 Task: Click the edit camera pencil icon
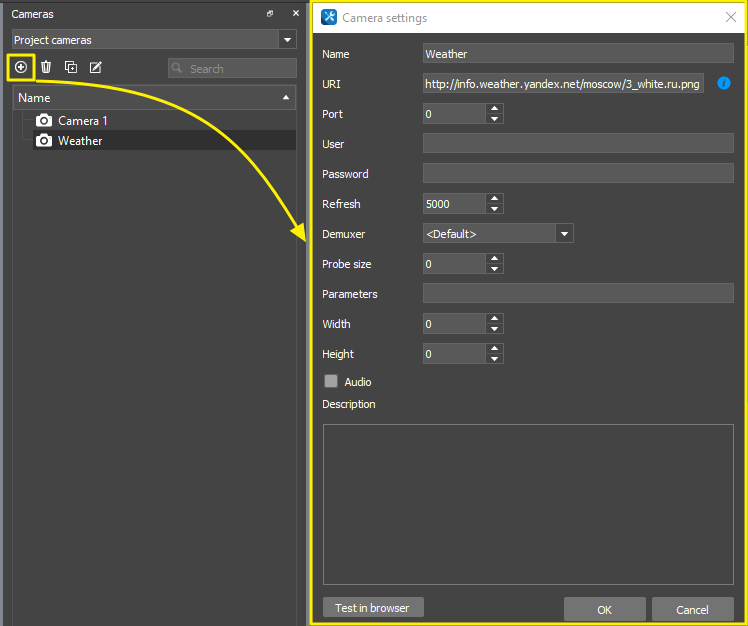coord(96,67)
